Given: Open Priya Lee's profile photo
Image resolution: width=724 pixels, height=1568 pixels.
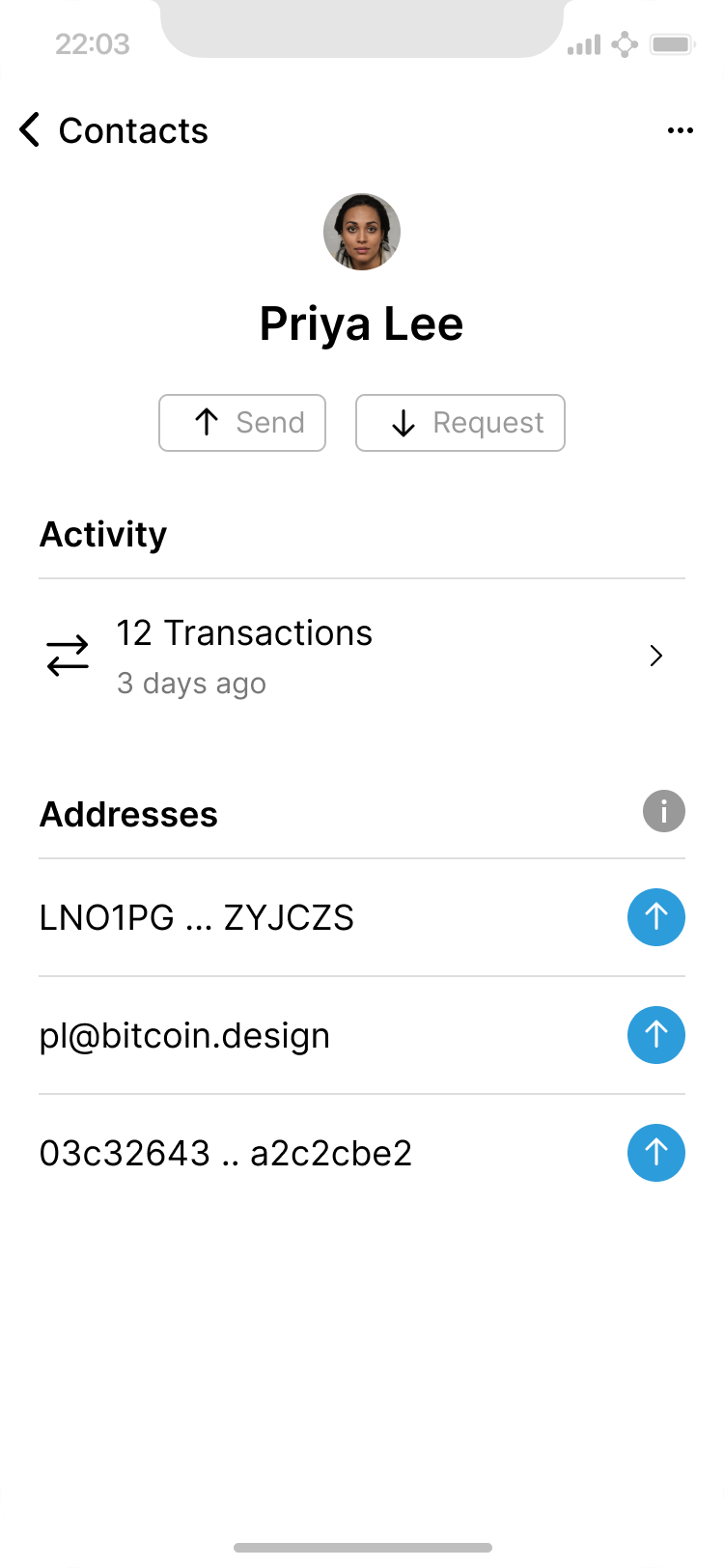Looking at the screenshot, I should [362, 232].
